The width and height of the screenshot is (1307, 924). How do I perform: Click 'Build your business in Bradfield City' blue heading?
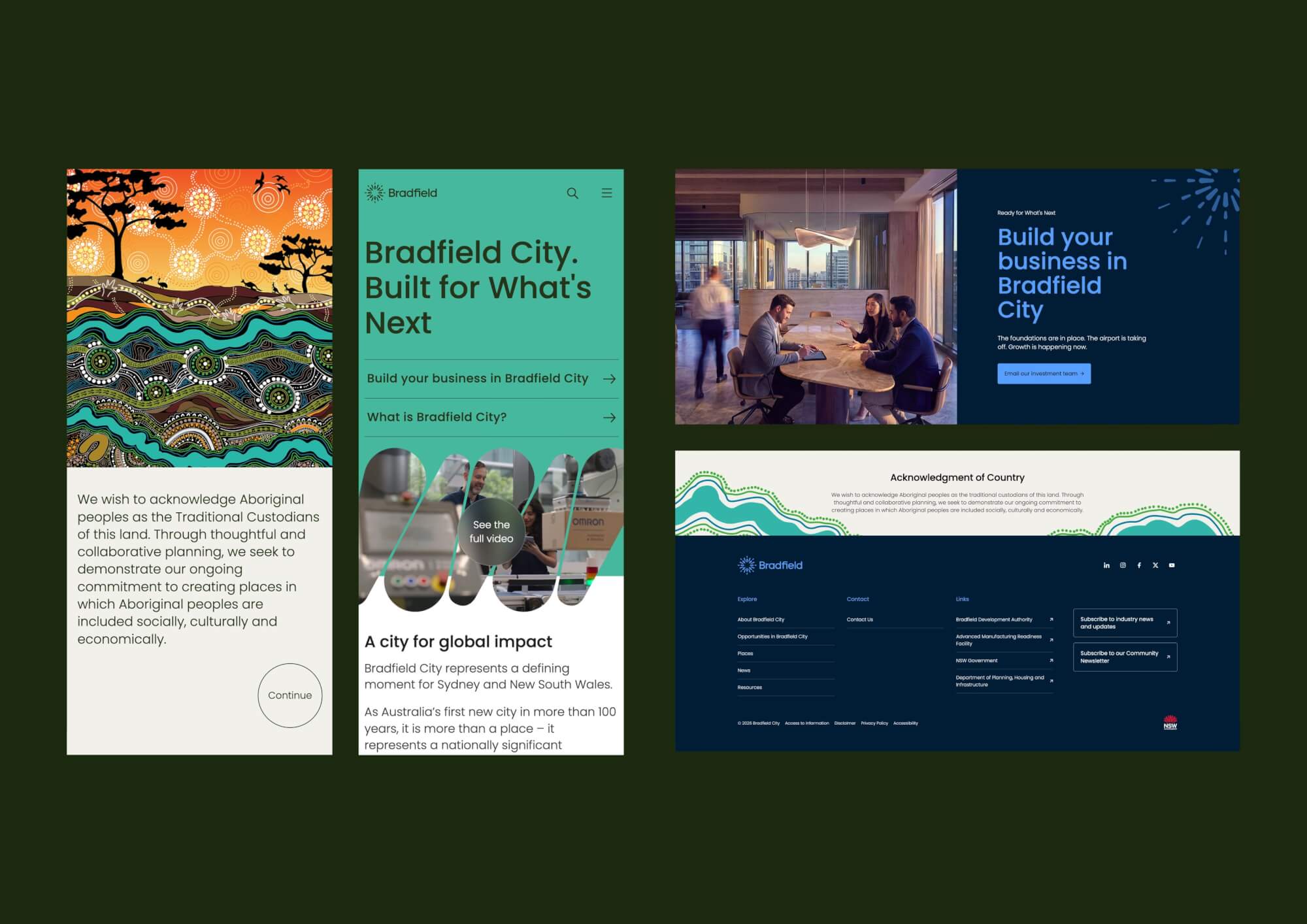(x=1062, y=273)
